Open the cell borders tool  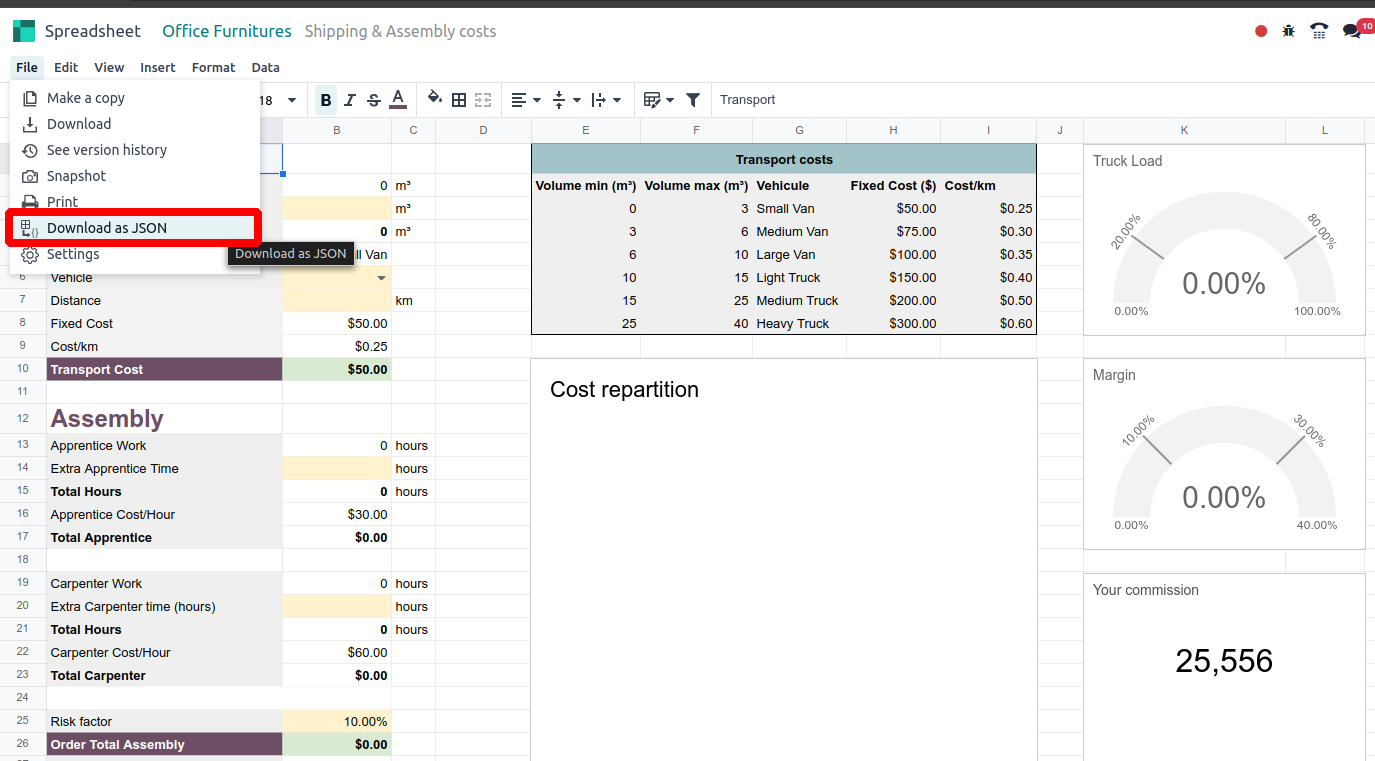pos(459,100)
